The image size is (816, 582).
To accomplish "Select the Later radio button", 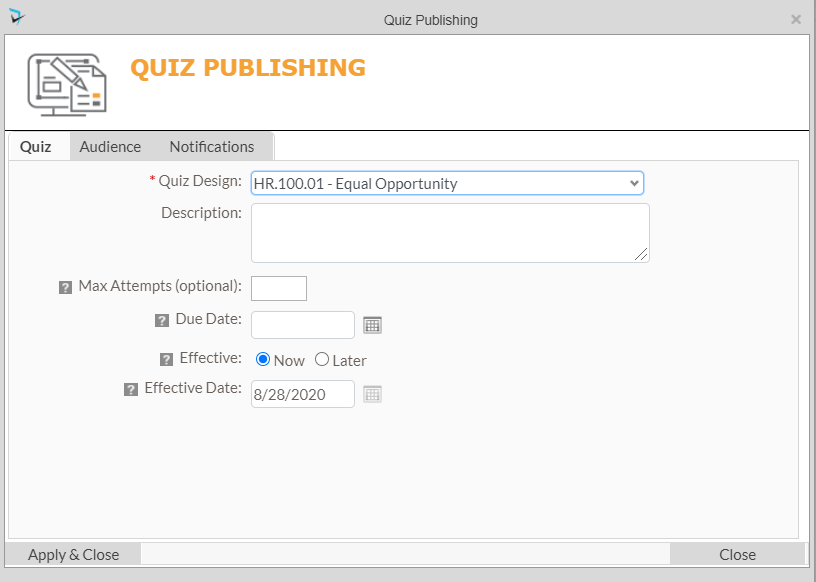I will click(x=322, y=360).
